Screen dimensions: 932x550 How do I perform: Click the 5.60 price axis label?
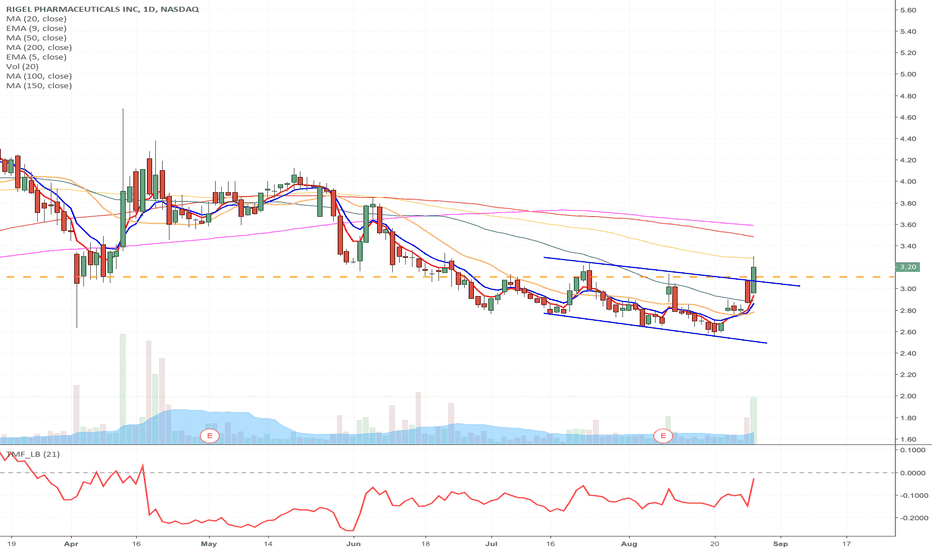coord(908,10)
